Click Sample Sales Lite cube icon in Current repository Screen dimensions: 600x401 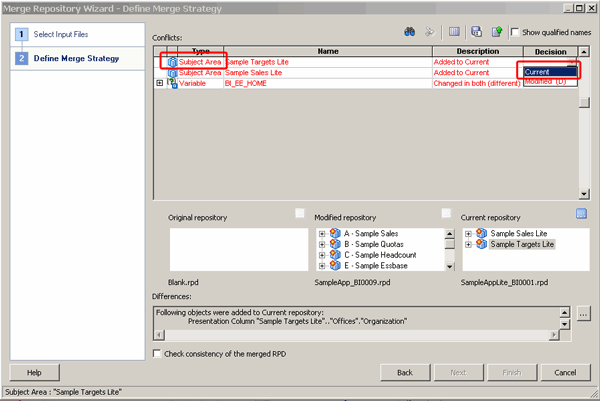pos(482,233)
